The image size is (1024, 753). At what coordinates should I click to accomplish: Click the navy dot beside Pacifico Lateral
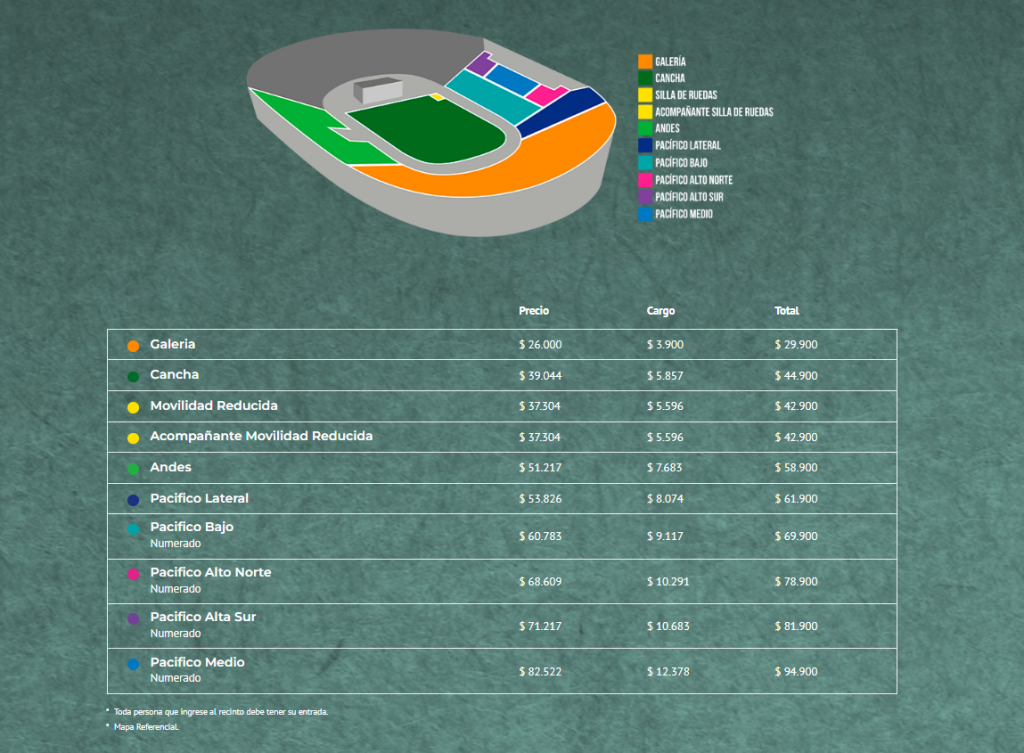coord(133,500)
